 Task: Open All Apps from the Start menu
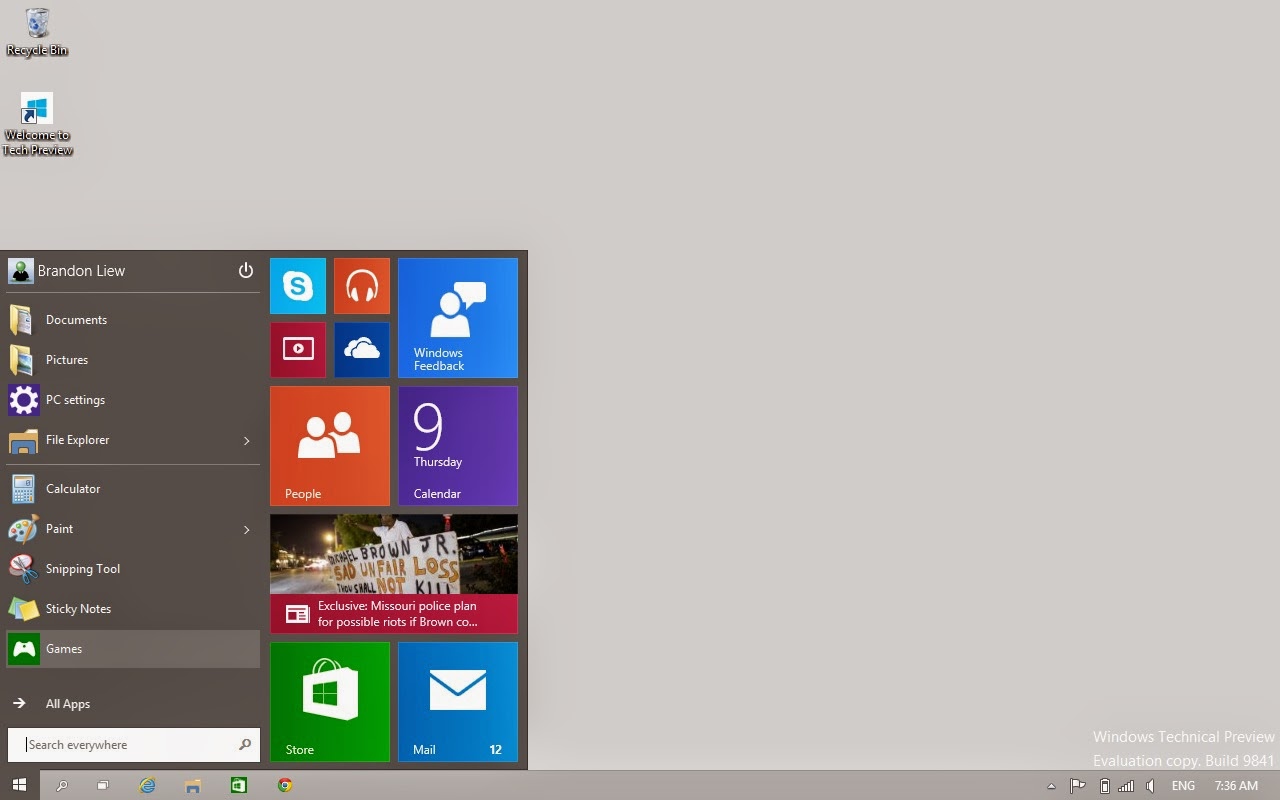tap(68, 703)
